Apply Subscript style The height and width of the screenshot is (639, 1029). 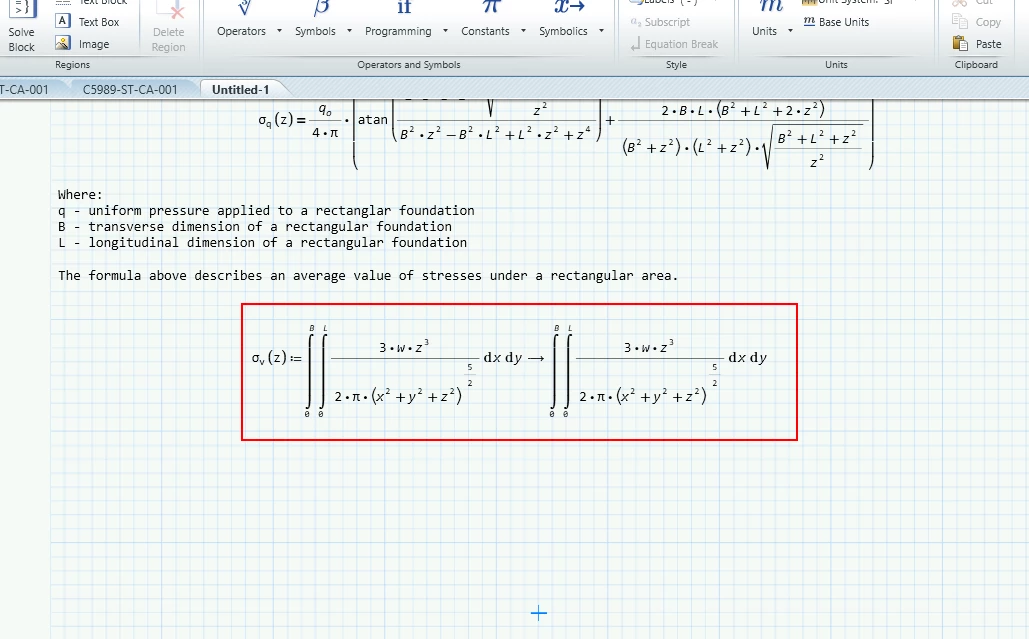pyautogui.click(x=660, y=22)
